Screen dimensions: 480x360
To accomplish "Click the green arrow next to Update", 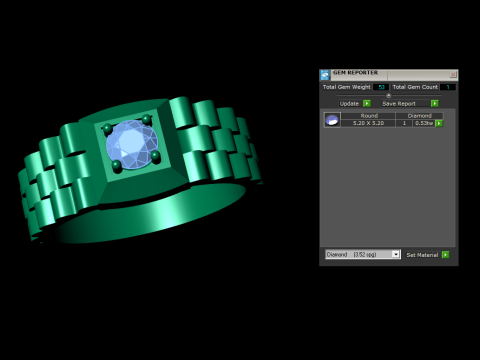I will click(x=367, y=103).
